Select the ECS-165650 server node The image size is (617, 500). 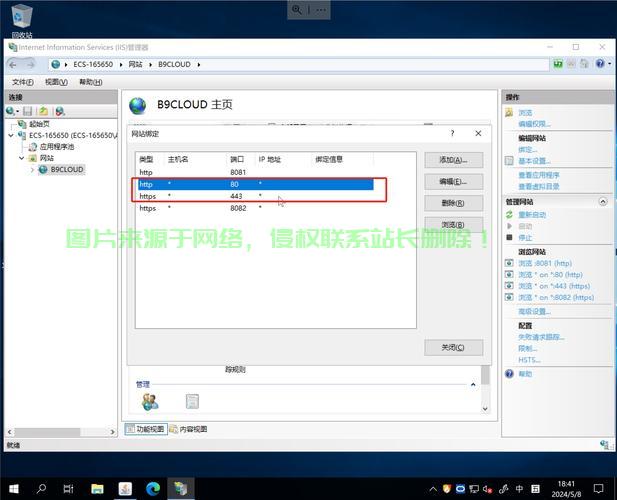click(72, 135)
